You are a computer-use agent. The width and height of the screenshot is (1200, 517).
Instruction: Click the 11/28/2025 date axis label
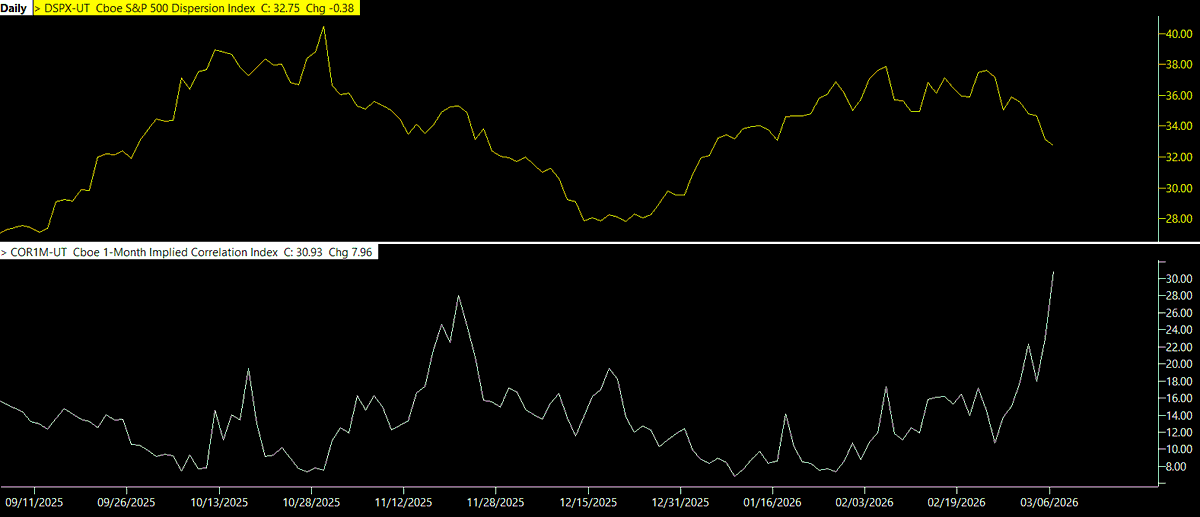coord(495,502)
